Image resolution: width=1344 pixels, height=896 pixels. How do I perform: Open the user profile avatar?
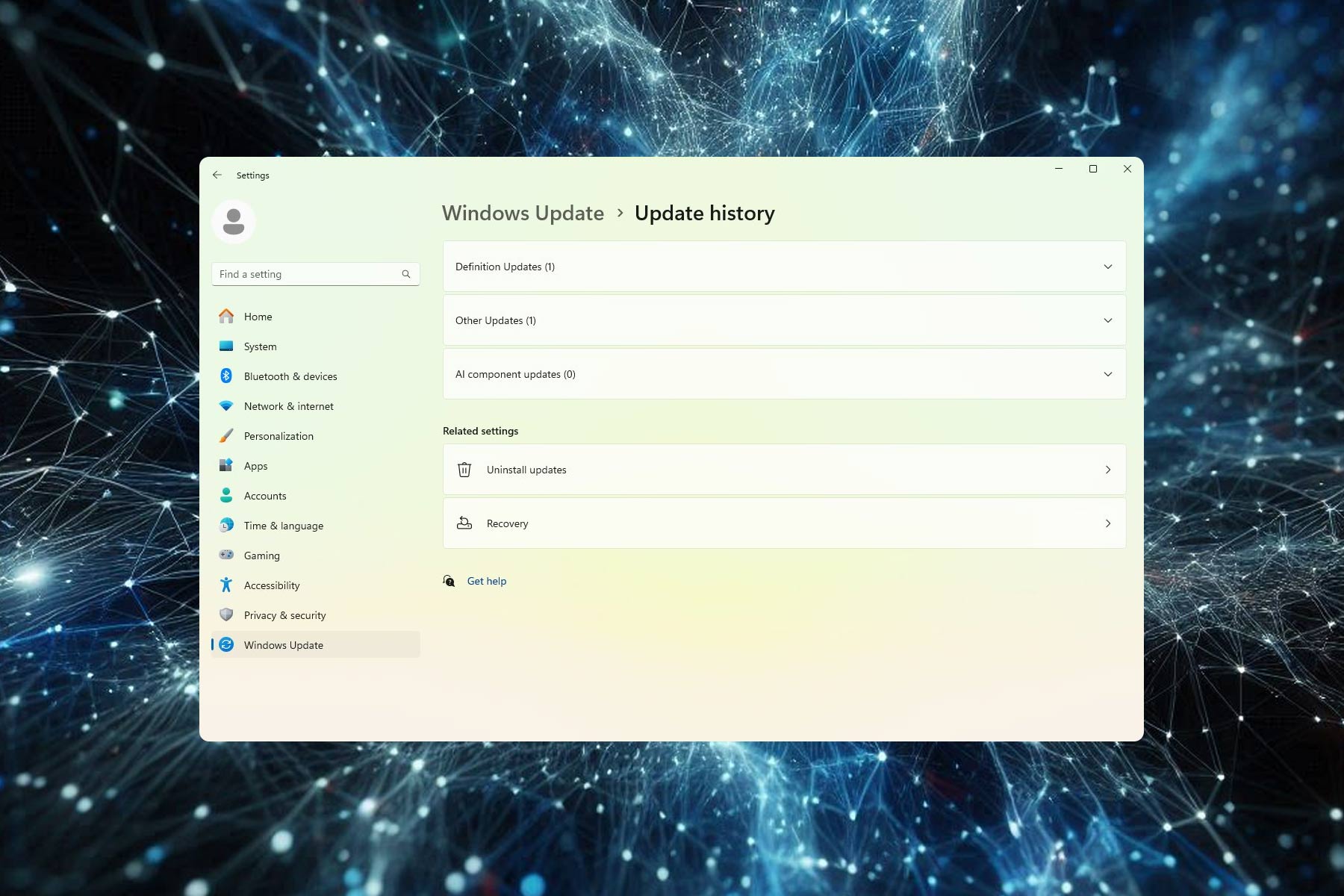coord(234,222)
